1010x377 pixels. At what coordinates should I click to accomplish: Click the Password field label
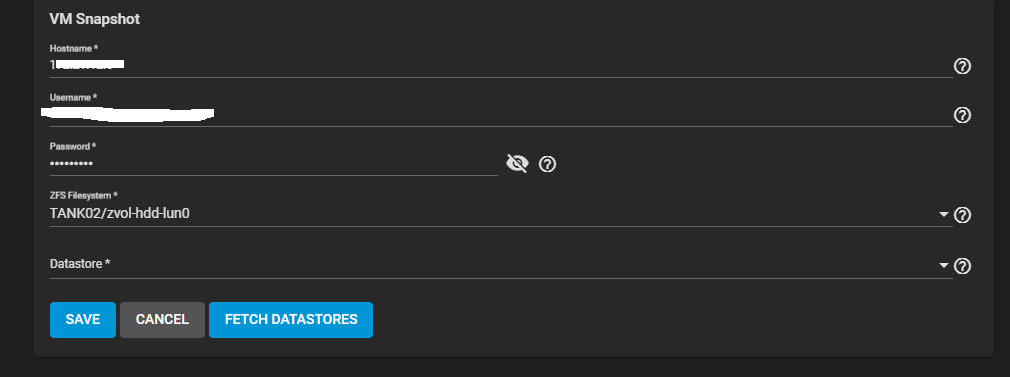73,146
